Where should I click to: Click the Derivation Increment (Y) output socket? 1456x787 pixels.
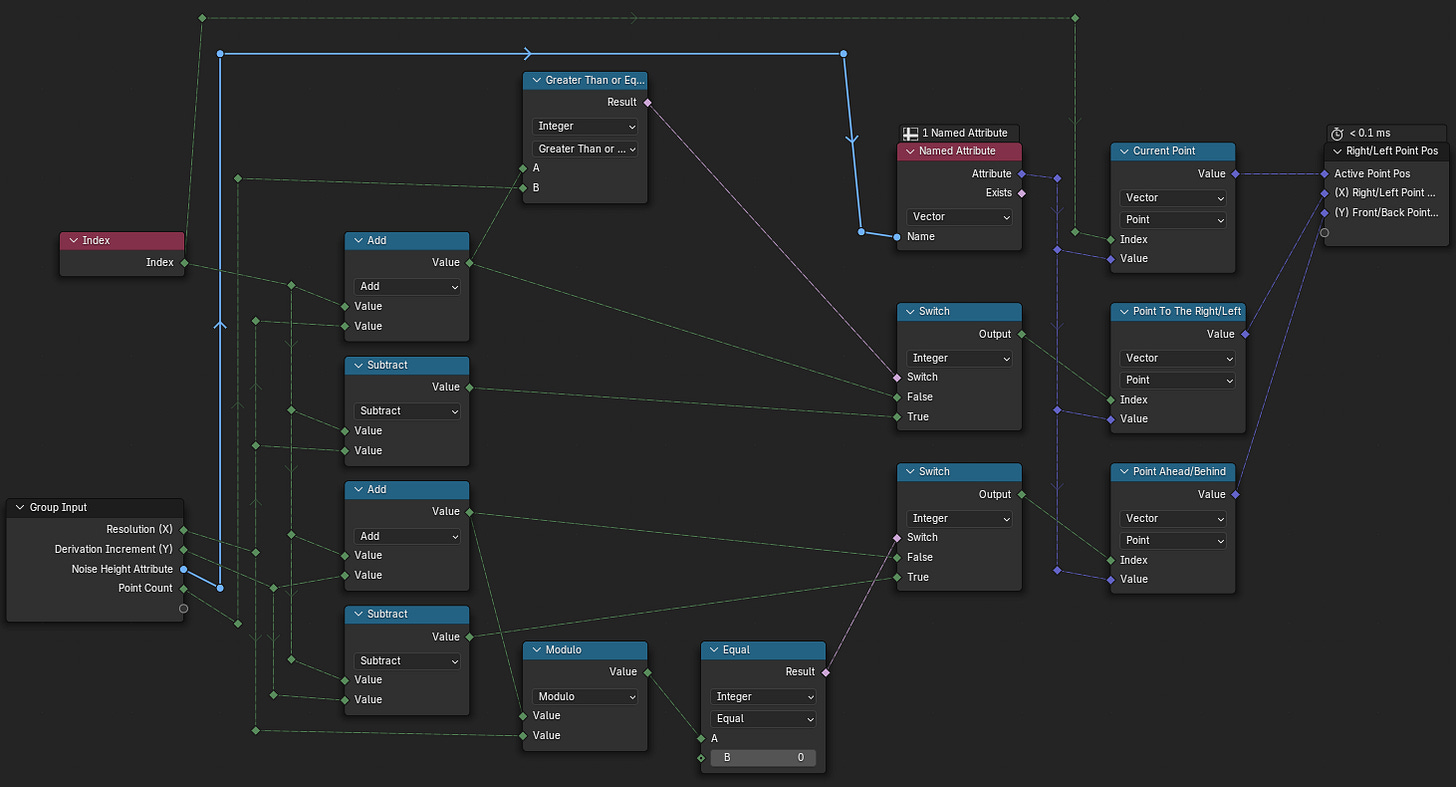[x=184, y=549]
